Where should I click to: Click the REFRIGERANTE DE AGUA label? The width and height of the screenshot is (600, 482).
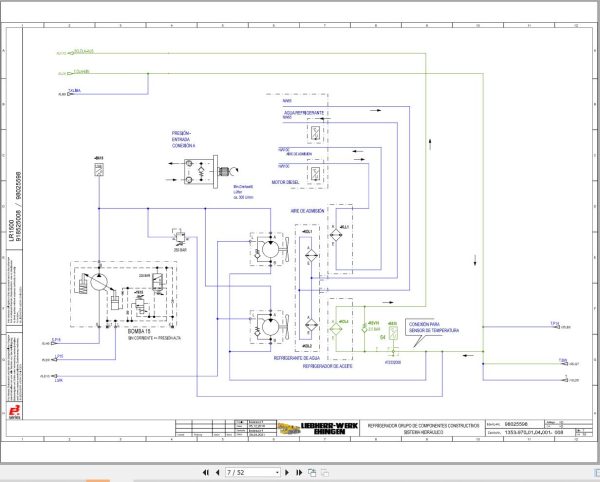pos(297,358)
